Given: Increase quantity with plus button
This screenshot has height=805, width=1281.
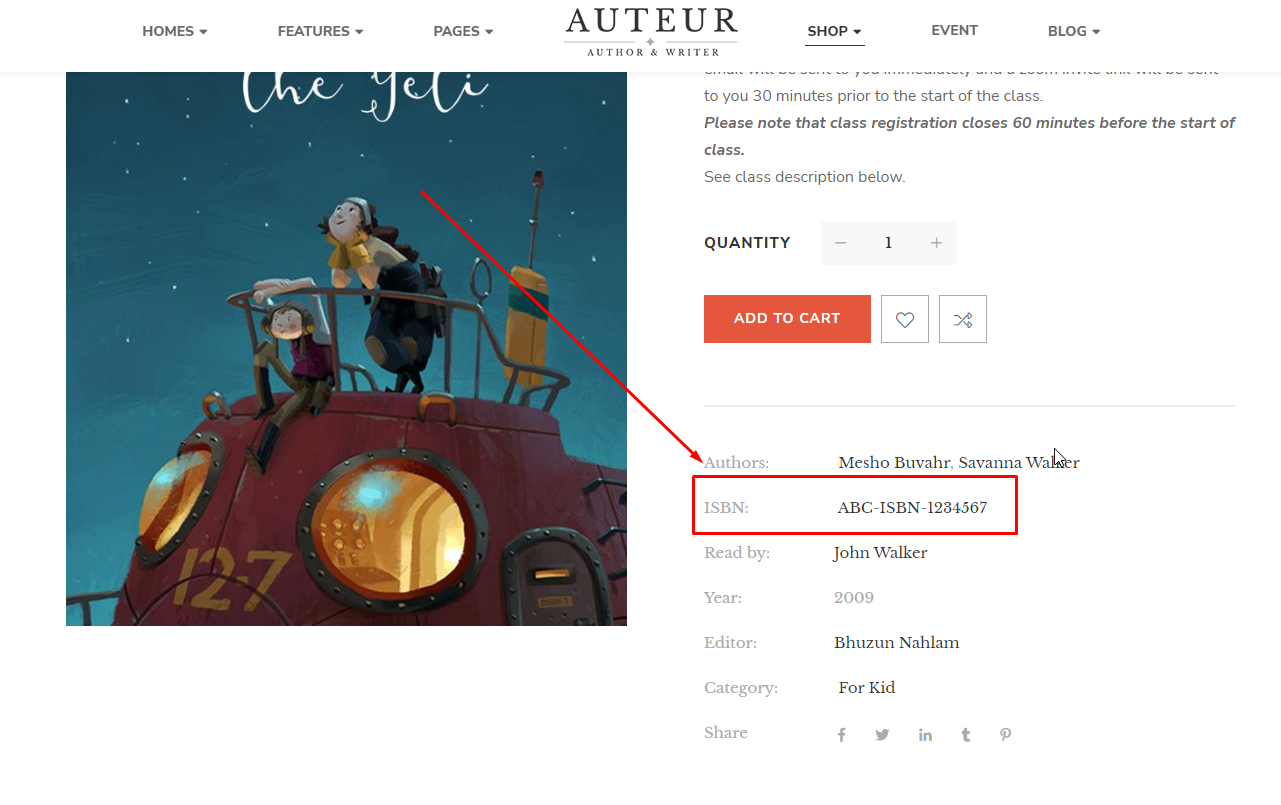Looking at the screenshot, I should point(936,243).
